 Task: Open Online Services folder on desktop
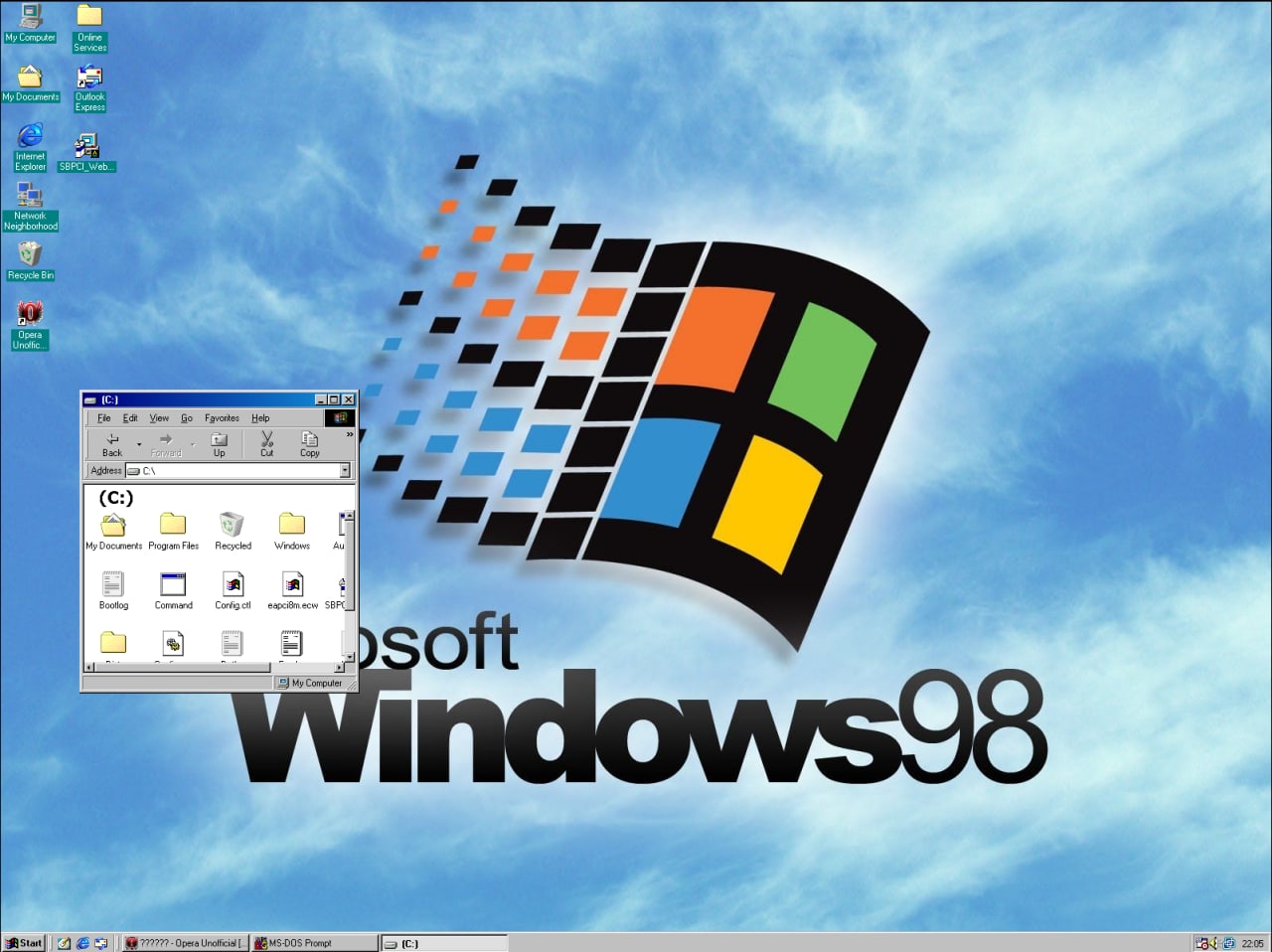point(89,28)
